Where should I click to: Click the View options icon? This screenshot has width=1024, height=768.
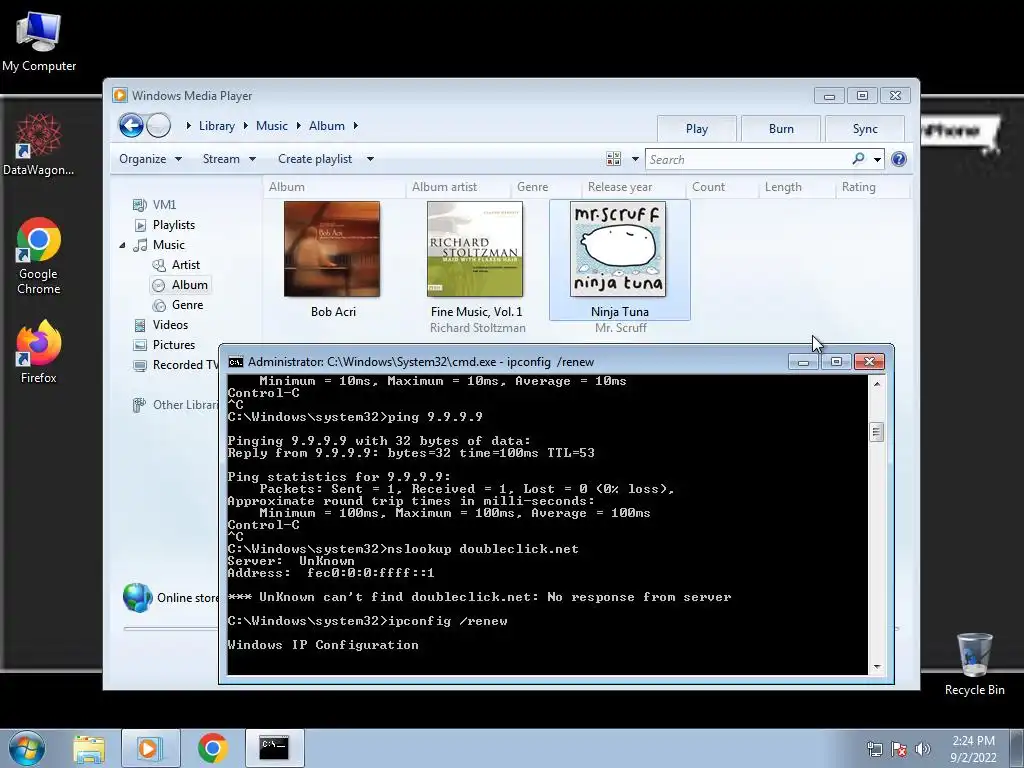click(613, 159)
